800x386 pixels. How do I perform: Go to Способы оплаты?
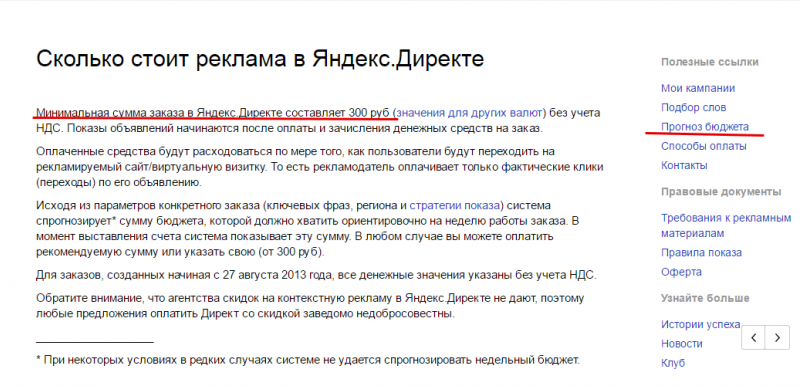704,146
